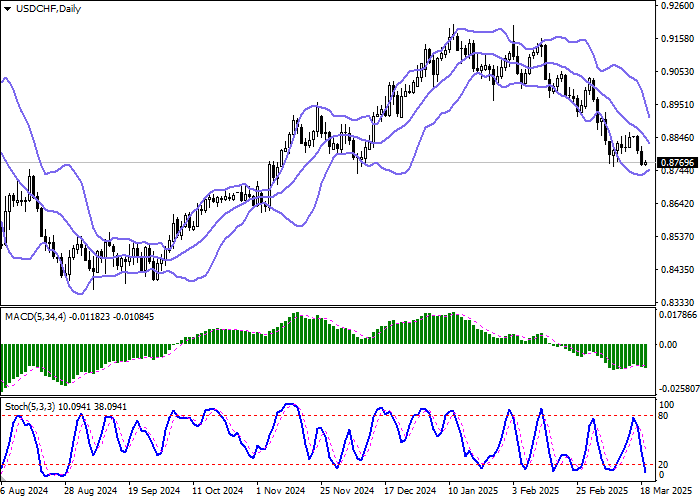Click the 0.92600 price axis label
700x500 pixels.
click(x=675, y=5)
